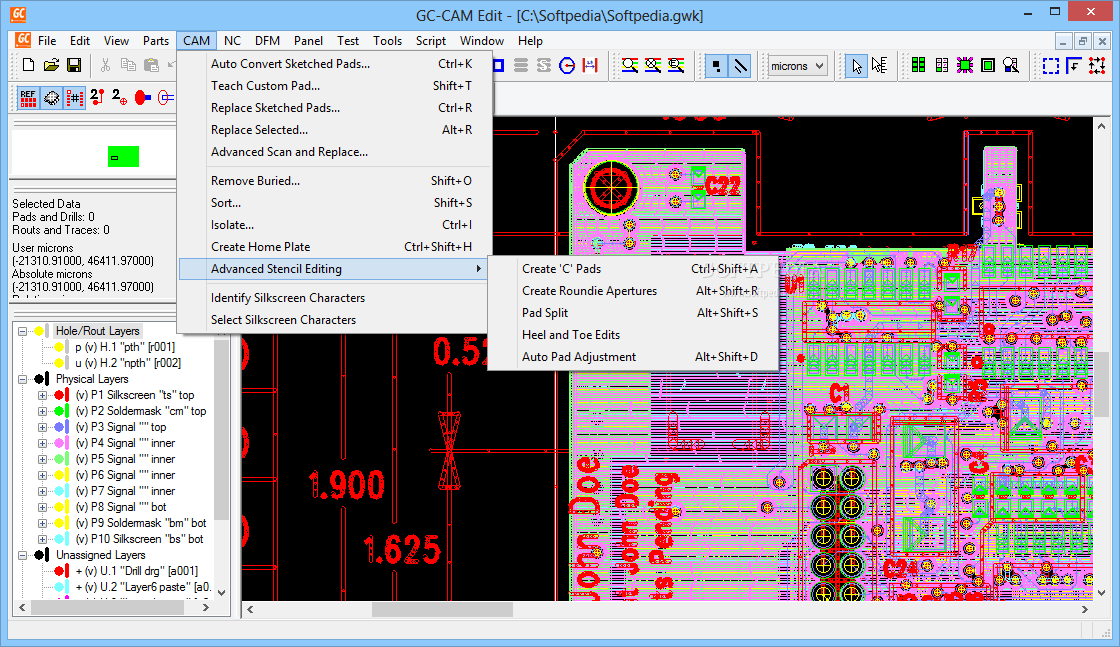Open a file with the folder icon

point(51,66)
